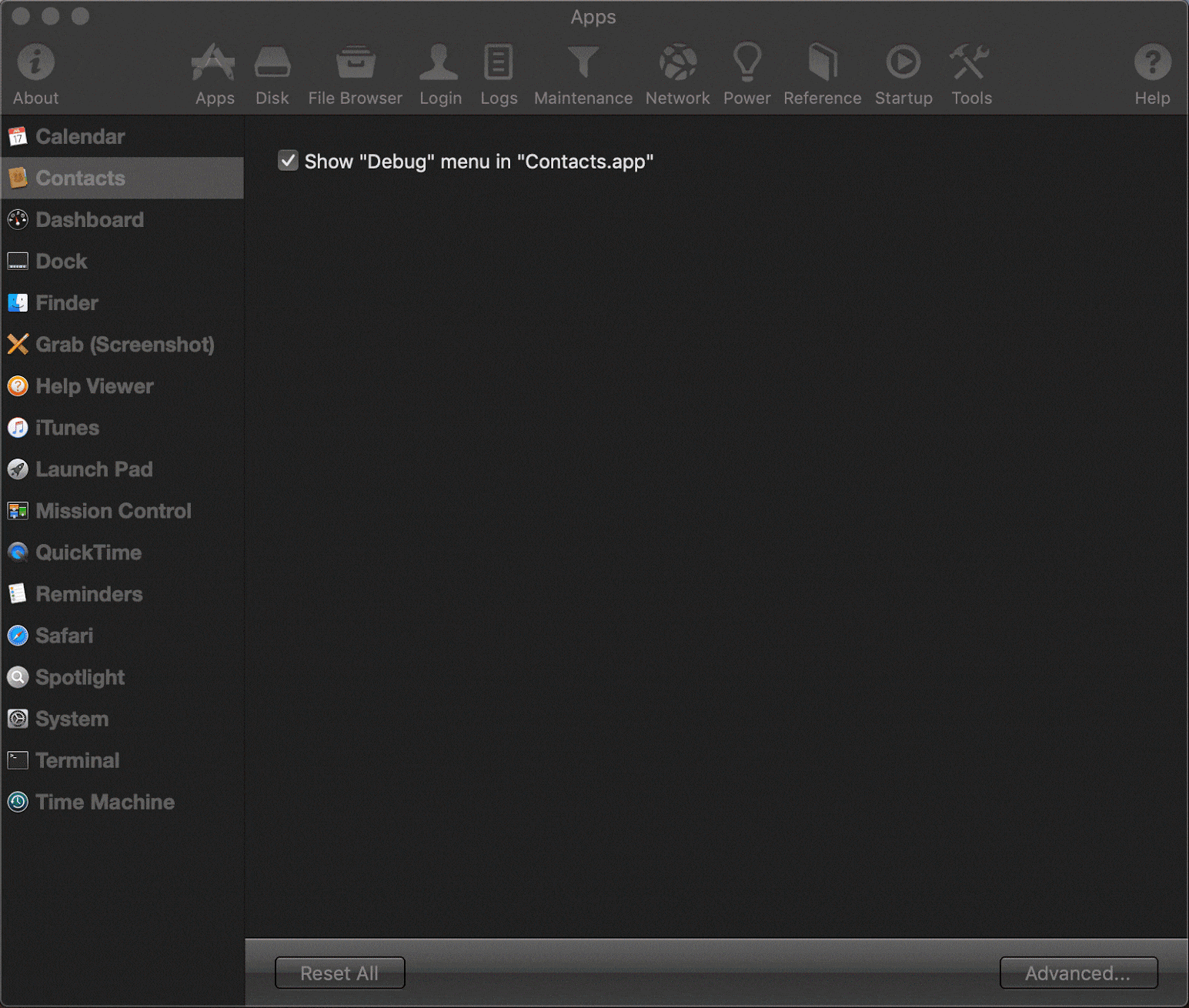This screenshot has height=1008, width=1189.
Task: Select the Apps toolbar icon
Action: [x=214, y=74]
